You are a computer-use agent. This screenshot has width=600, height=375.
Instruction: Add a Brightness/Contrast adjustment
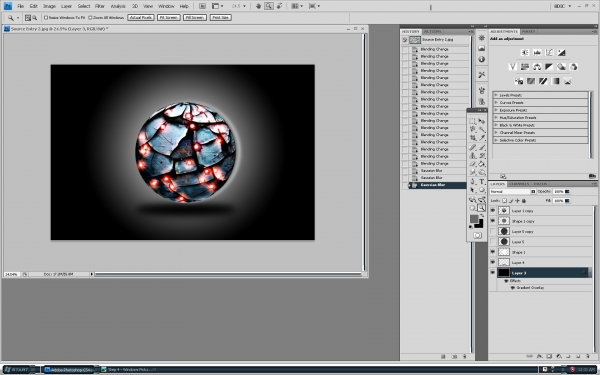(x=525, y=52)
